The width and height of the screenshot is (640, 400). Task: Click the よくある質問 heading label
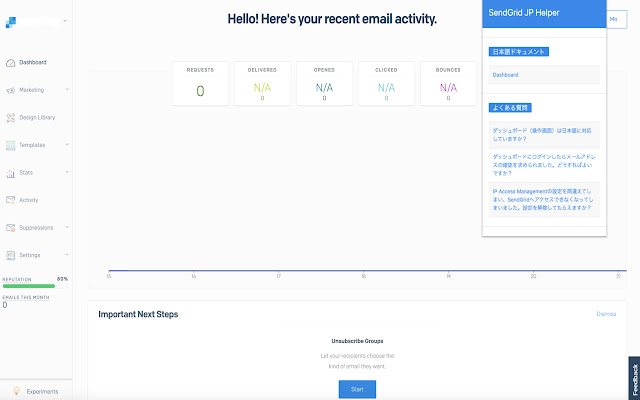(510, 108)
